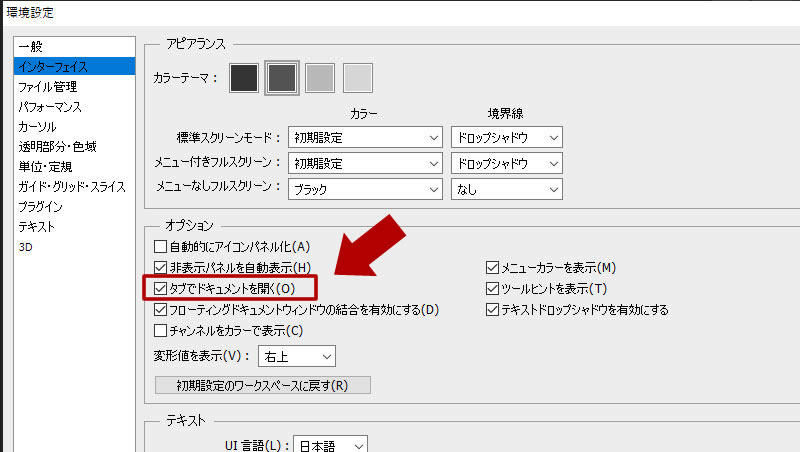Toggle 自動的にアイコンパネル化 checkbox
This screenshot has width=800, height=452.
[x=160, y=247]
